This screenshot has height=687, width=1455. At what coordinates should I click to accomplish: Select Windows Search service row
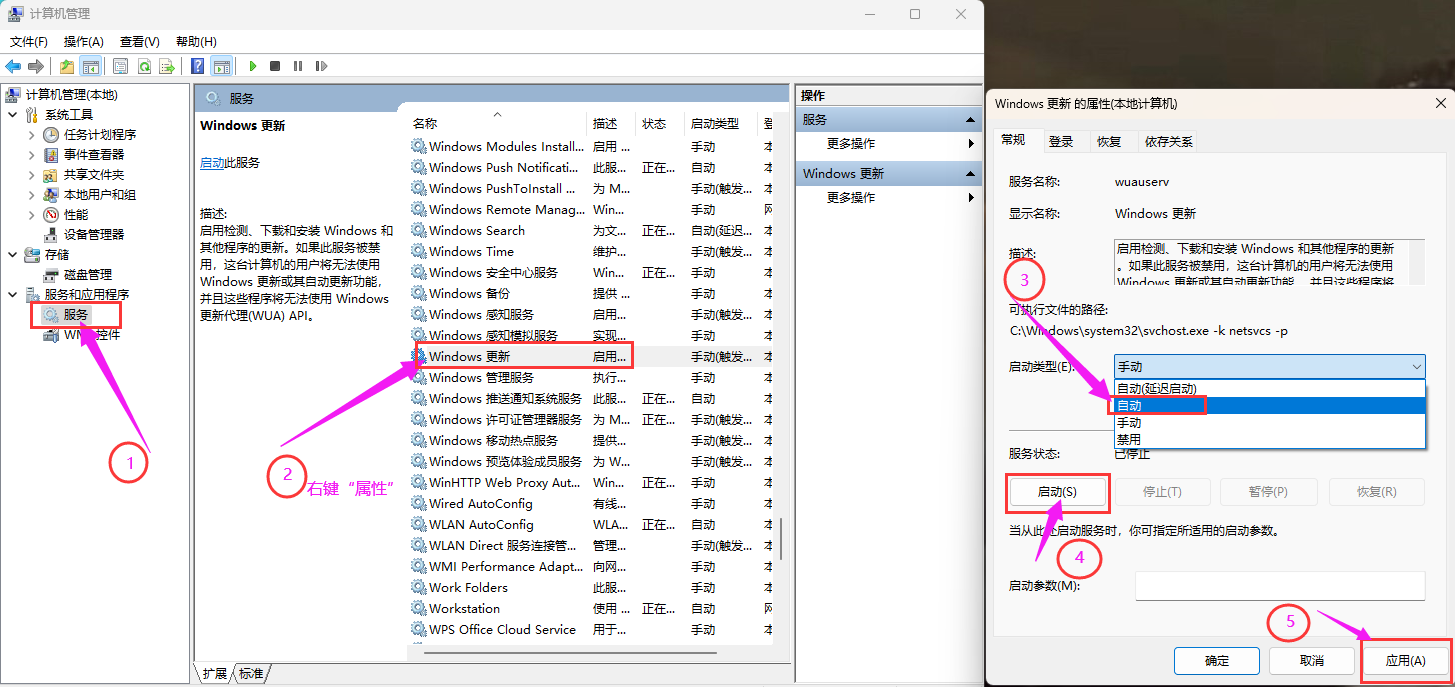477,230
